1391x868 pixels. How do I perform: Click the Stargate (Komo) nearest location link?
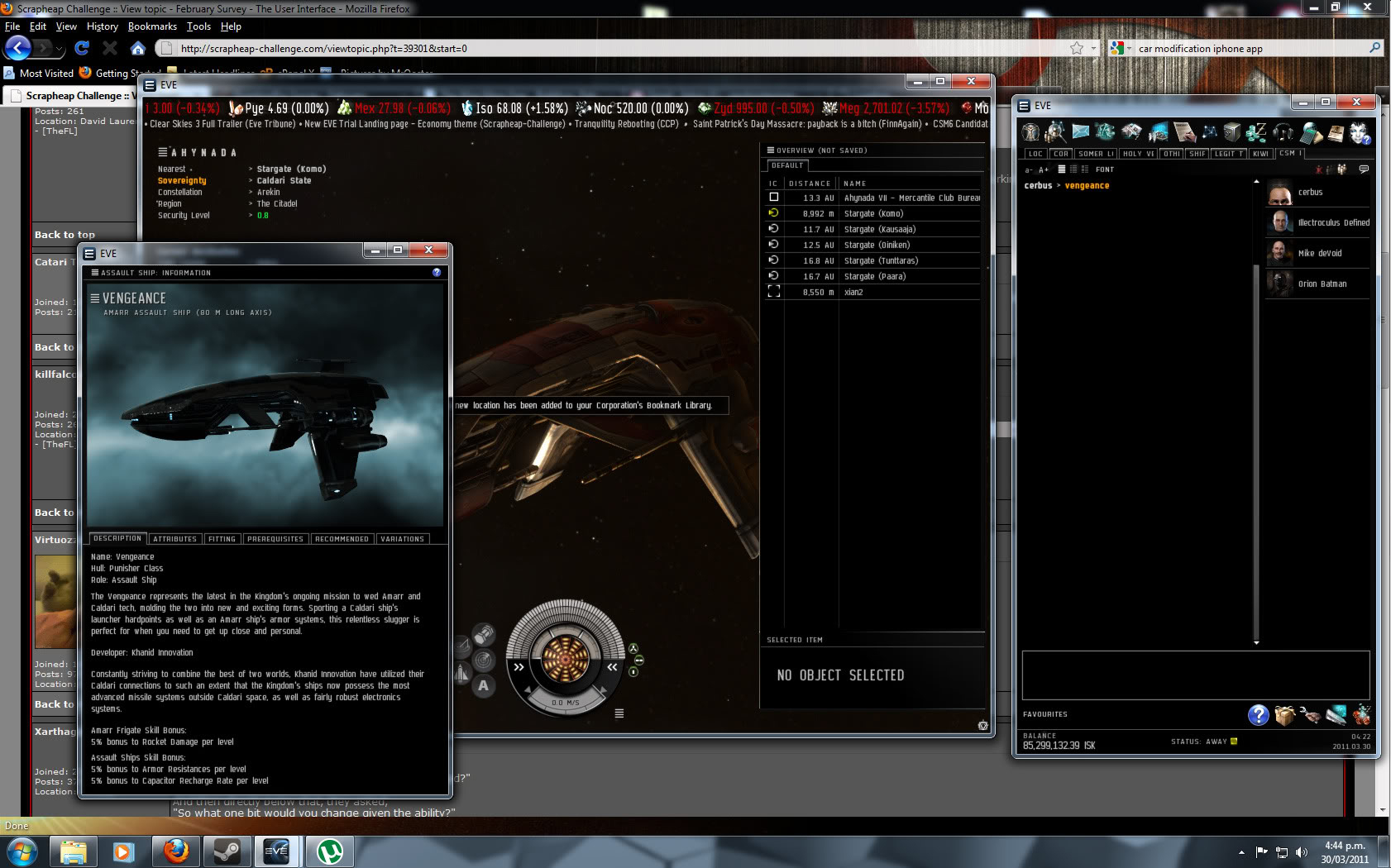pos(291,169)
